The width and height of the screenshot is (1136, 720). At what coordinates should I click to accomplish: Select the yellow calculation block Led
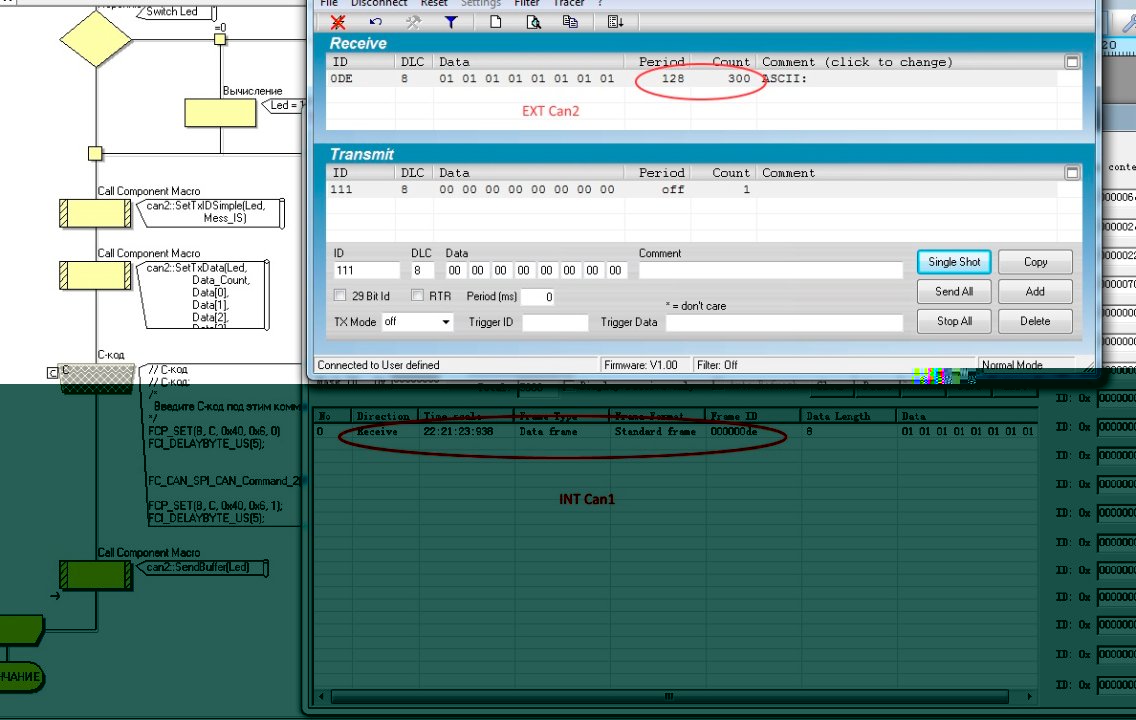220,113
